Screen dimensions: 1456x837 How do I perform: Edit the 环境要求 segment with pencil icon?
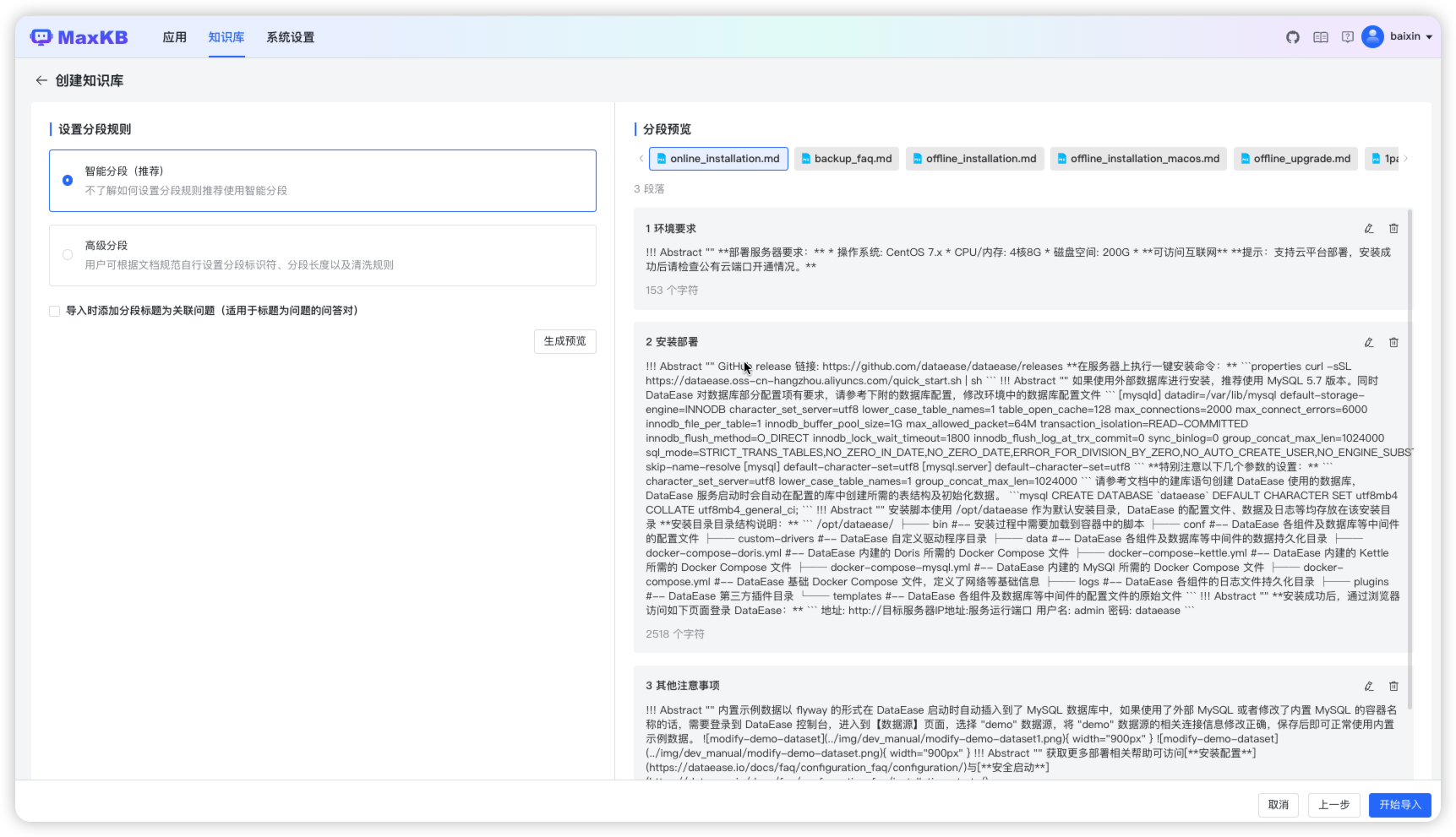(1368, 228)
